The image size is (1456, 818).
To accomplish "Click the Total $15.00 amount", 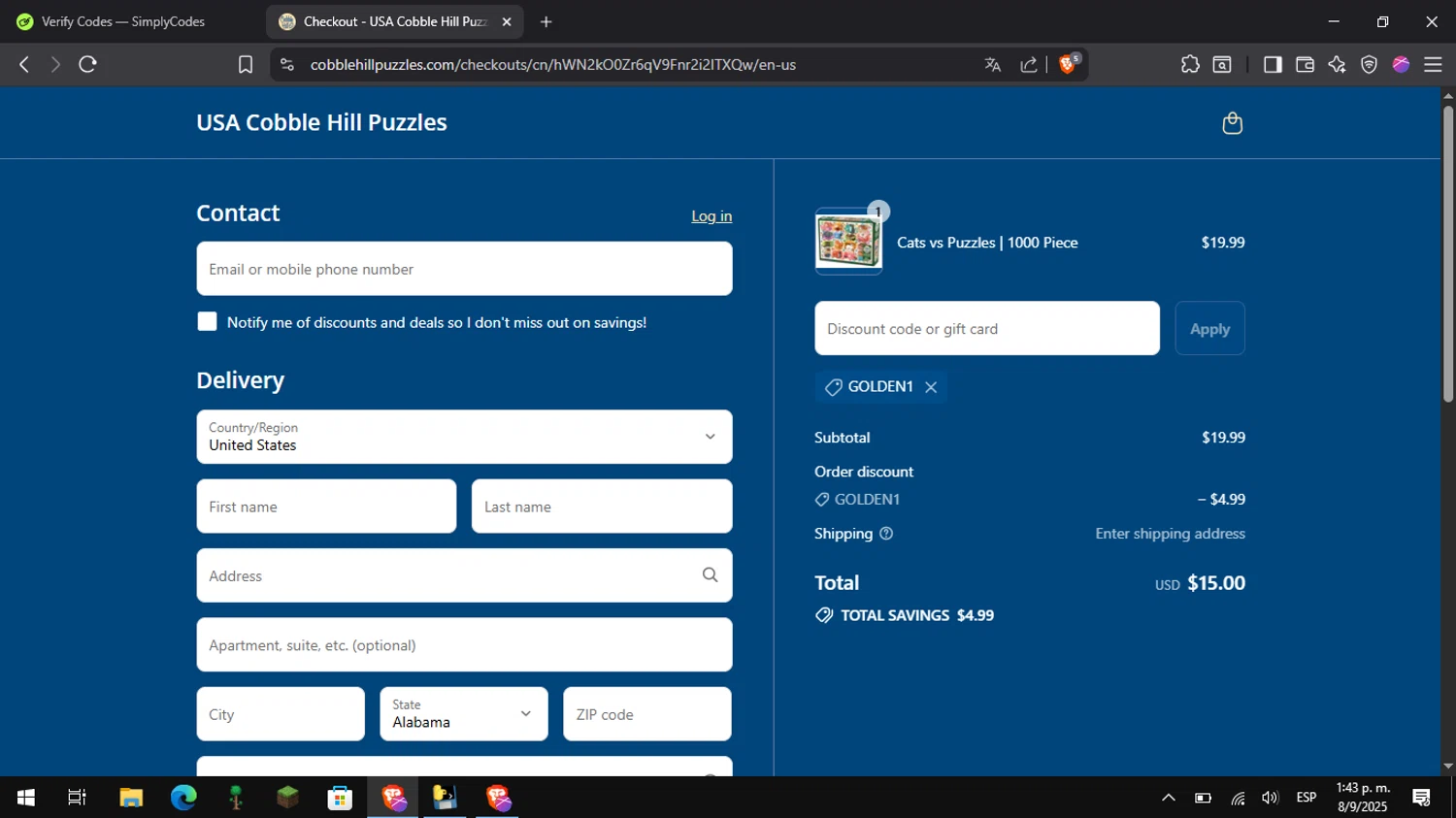I will tap(1216, 583).
